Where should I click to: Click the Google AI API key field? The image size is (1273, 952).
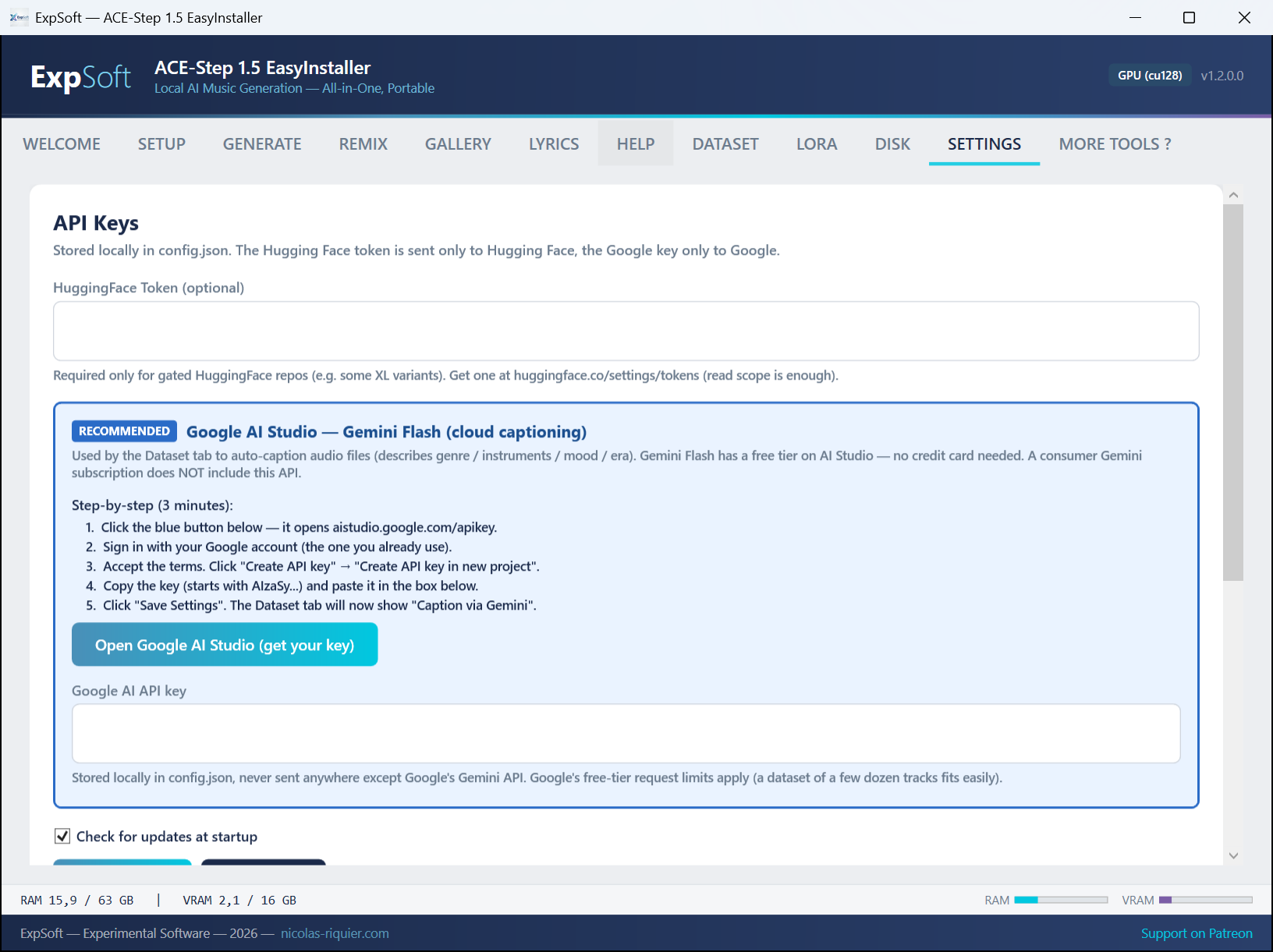click(x=626, y=734)
